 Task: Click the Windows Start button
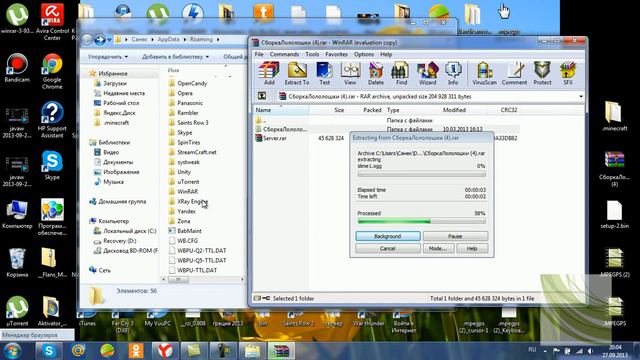point(13,351)
